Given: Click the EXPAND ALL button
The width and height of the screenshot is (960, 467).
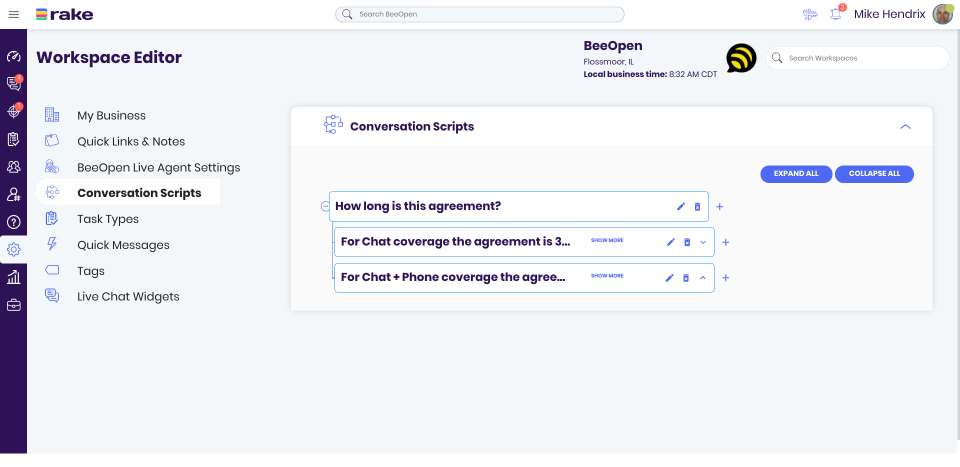Looking at the screenshot, I should pos(796,174).
